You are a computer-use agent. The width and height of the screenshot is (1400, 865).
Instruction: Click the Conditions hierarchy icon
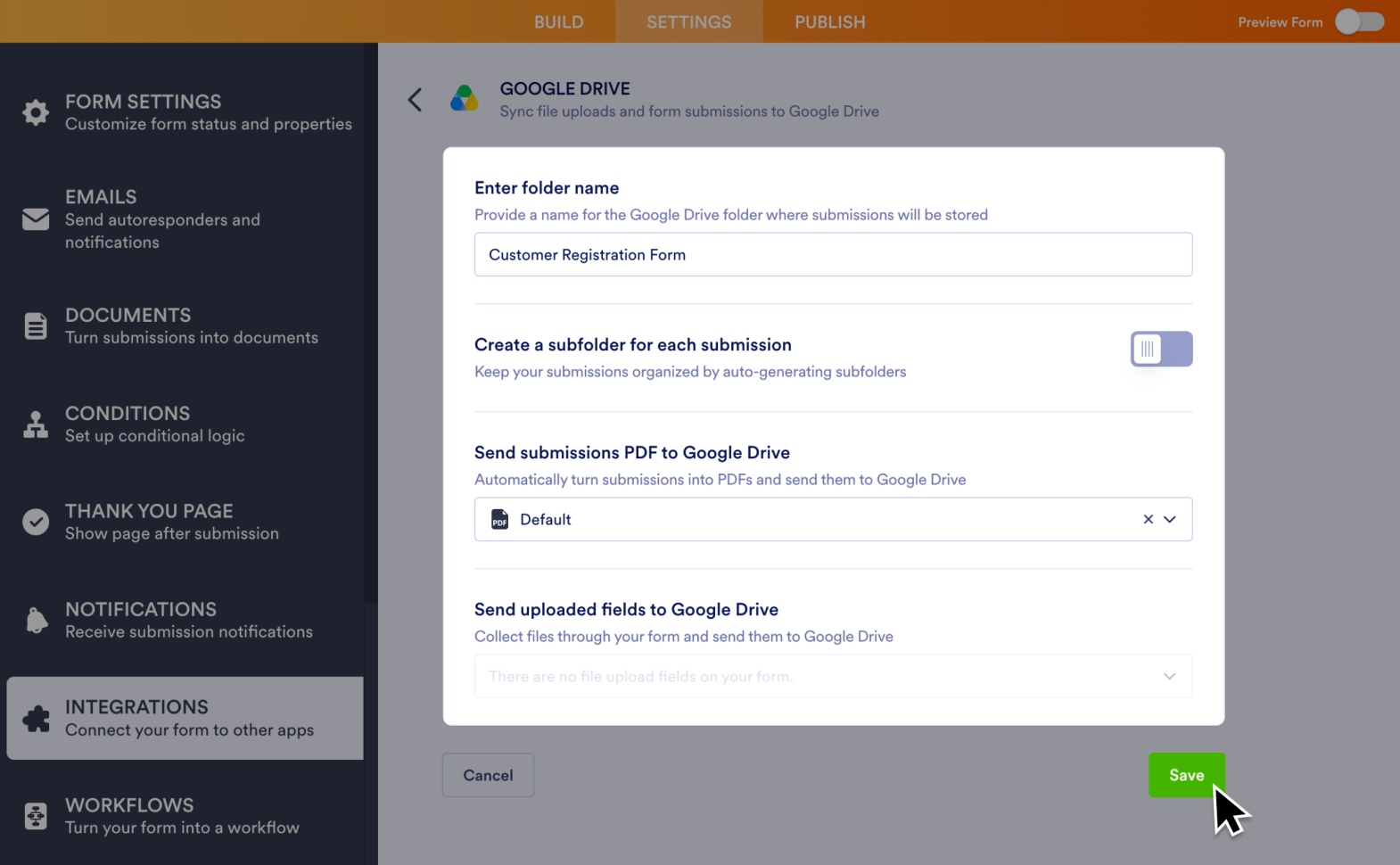[x=36, y=424]
